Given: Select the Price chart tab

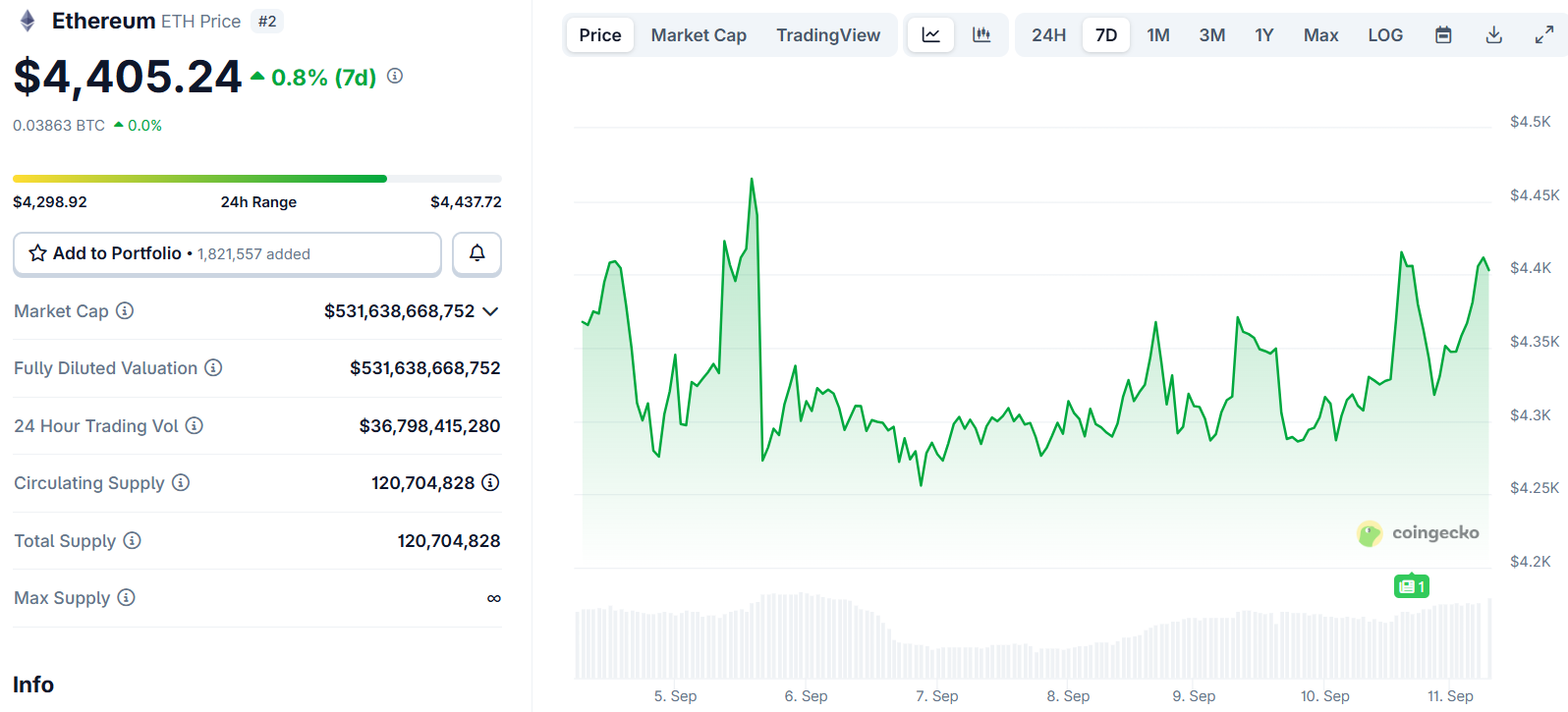Looking at the screenshot, I should point(600,35).
